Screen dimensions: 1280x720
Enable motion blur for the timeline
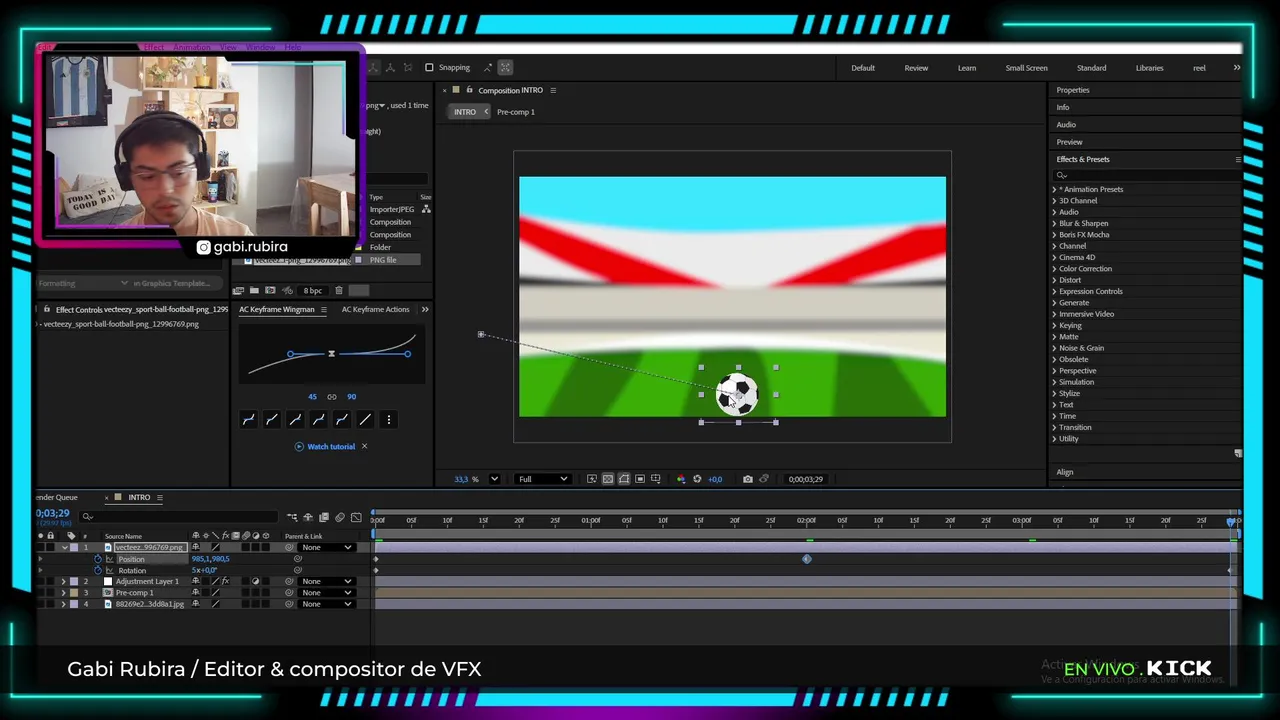click(340, 517)
